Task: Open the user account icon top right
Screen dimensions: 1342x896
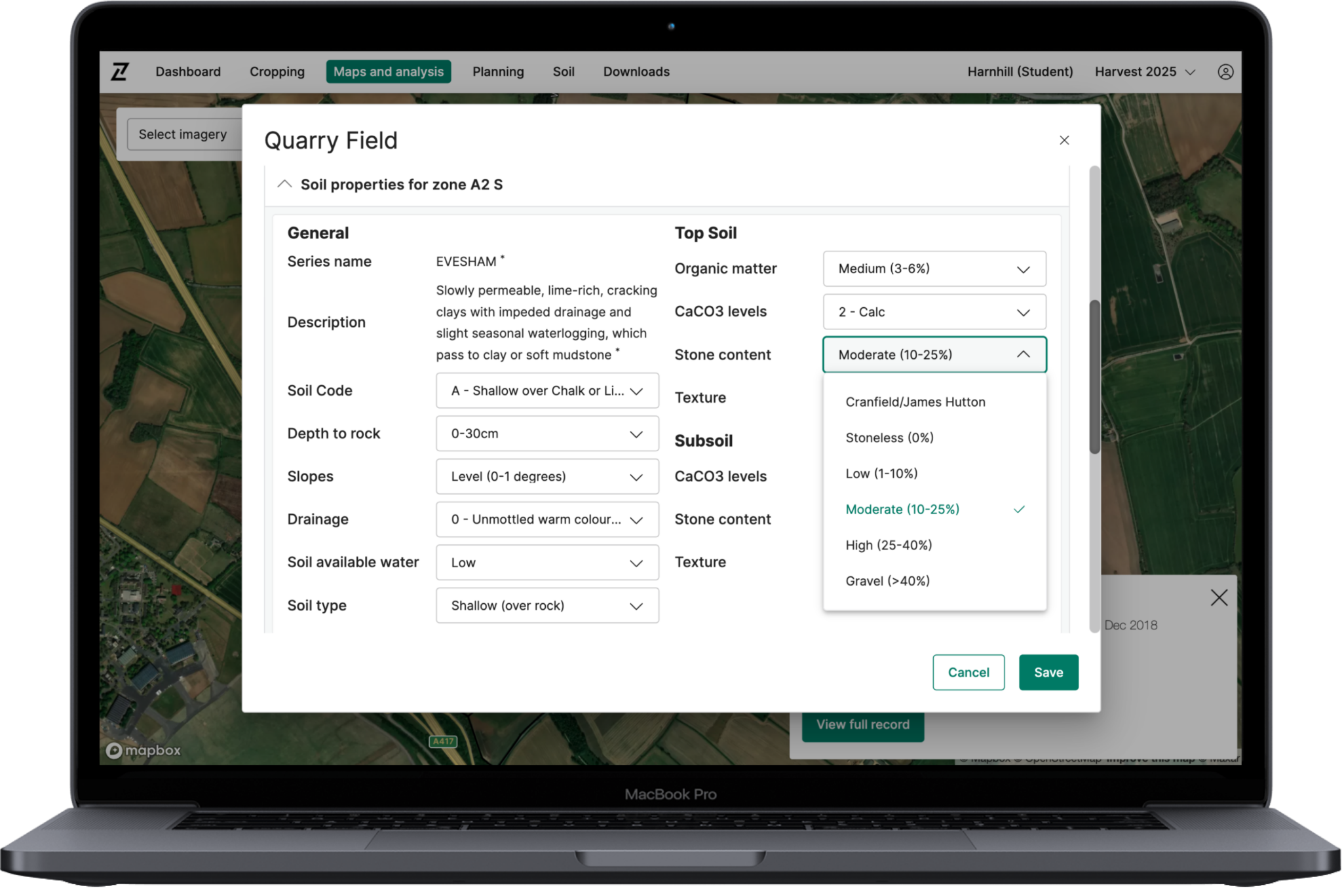Action: click(x=1225, y=72)
